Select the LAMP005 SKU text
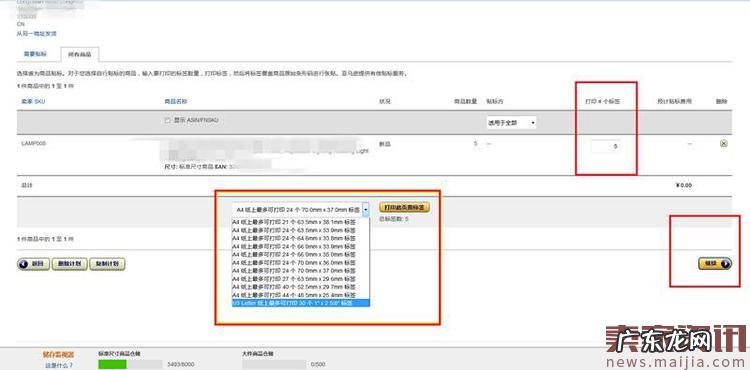Screen dimensions: 750x370 click(34, 143)
